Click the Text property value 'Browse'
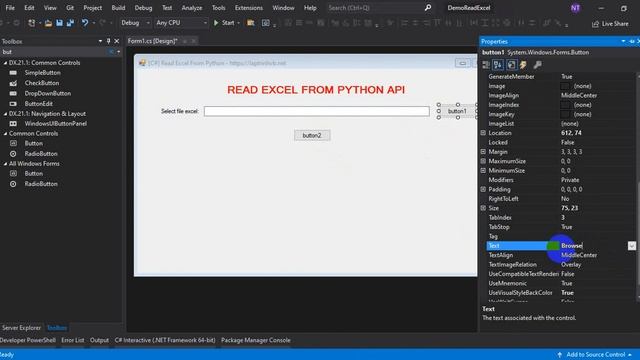 571,246
